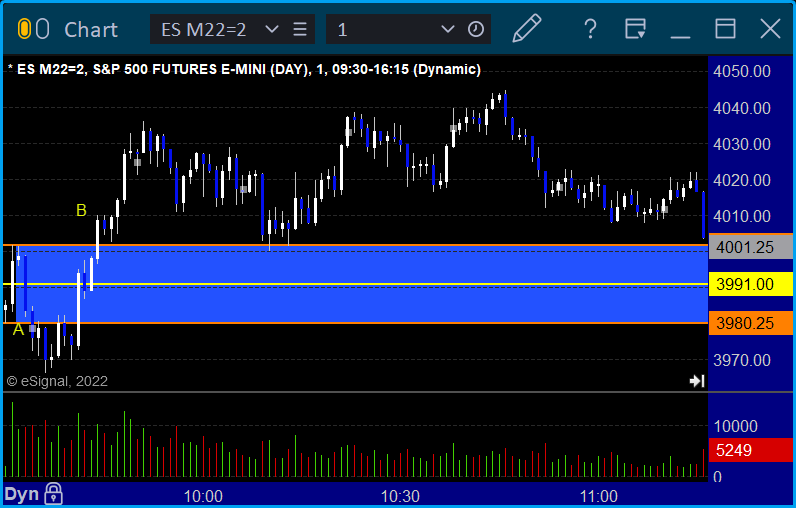796x508 pixels.
Task: Click the grey link icon beside Chart
Action: [x=43, y=29]
